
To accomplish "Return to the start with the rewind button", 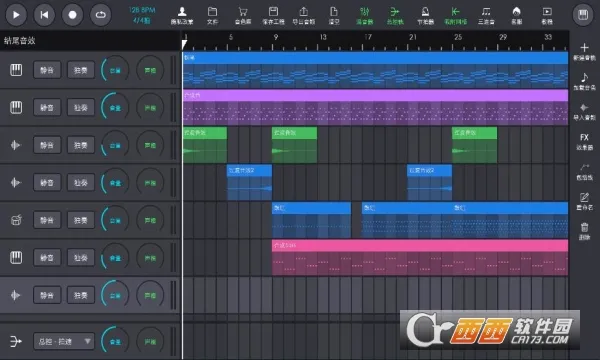I will pos(44,15).
